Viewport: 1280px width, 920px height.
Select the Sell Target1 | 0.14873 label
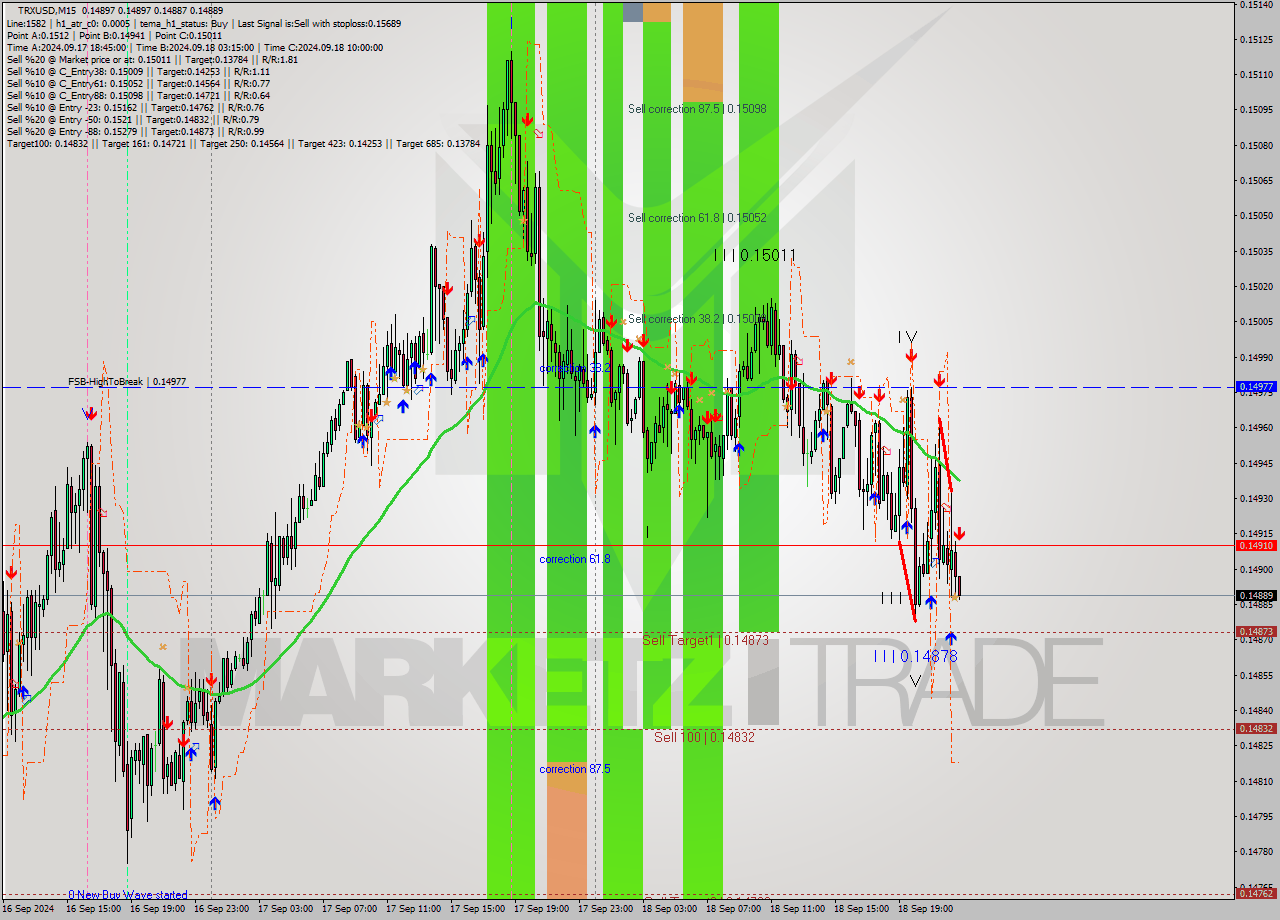pos(705,640)
